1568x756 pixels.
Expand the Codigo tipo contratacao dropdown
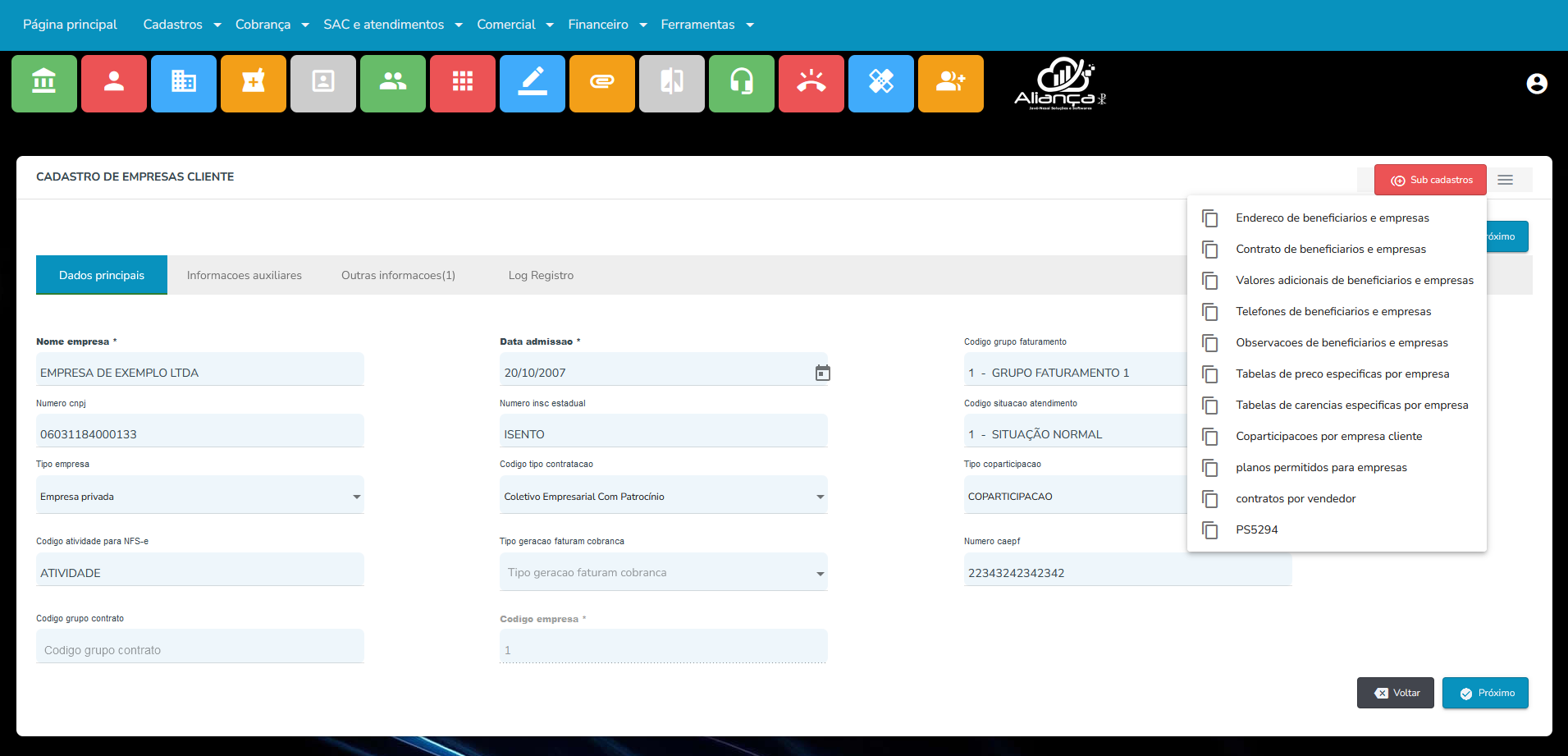coord(820,497)
